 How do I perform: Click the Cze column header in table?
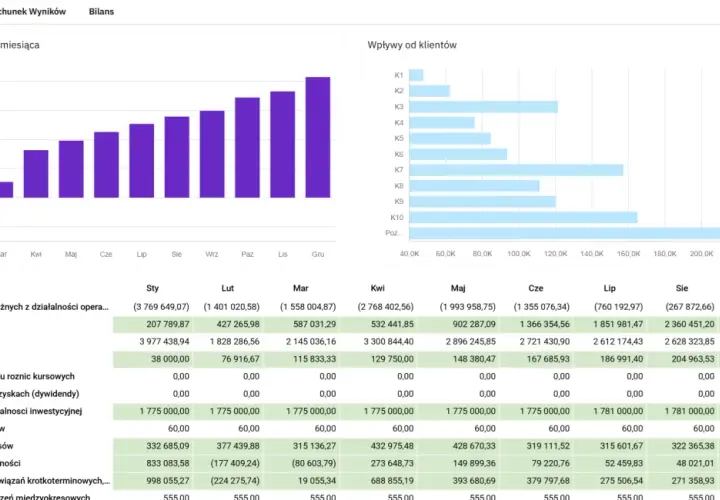(536, 288)
